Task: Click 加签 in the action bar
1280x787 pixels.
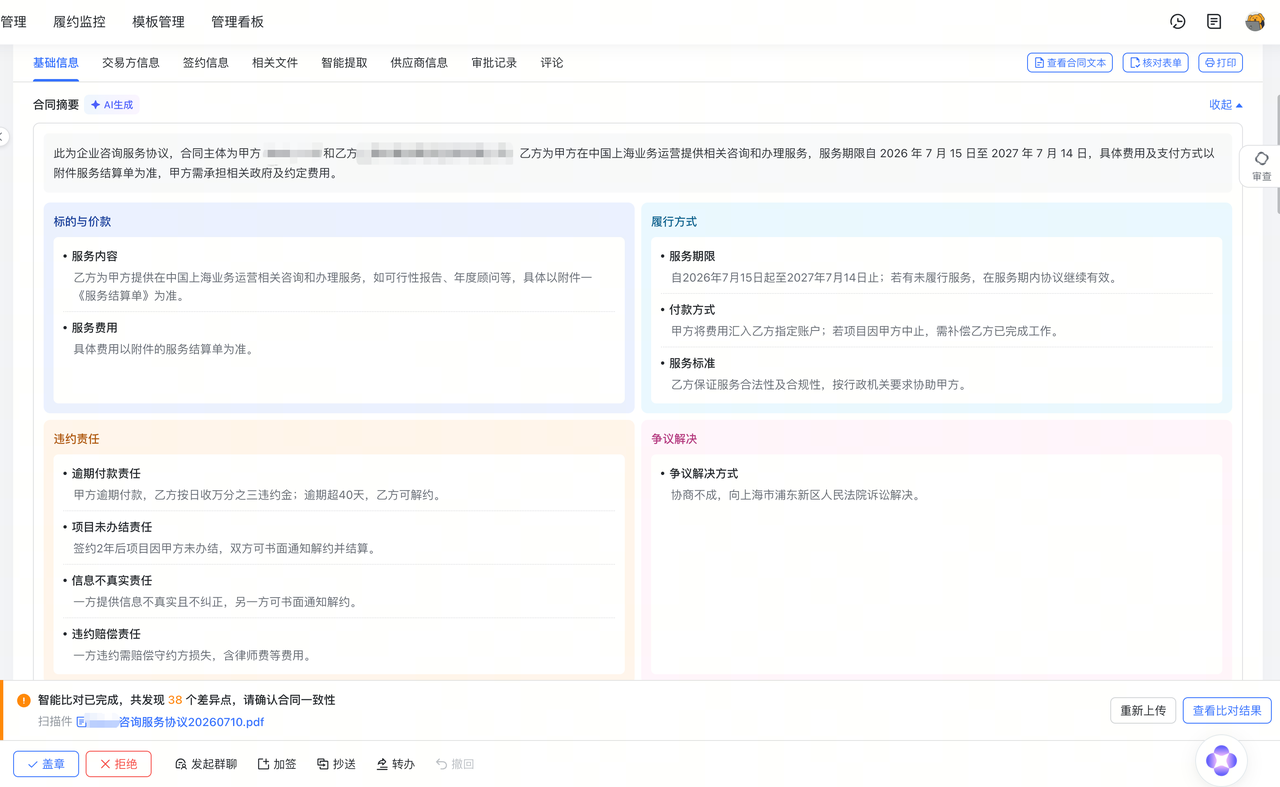Action: click(277, 764)
